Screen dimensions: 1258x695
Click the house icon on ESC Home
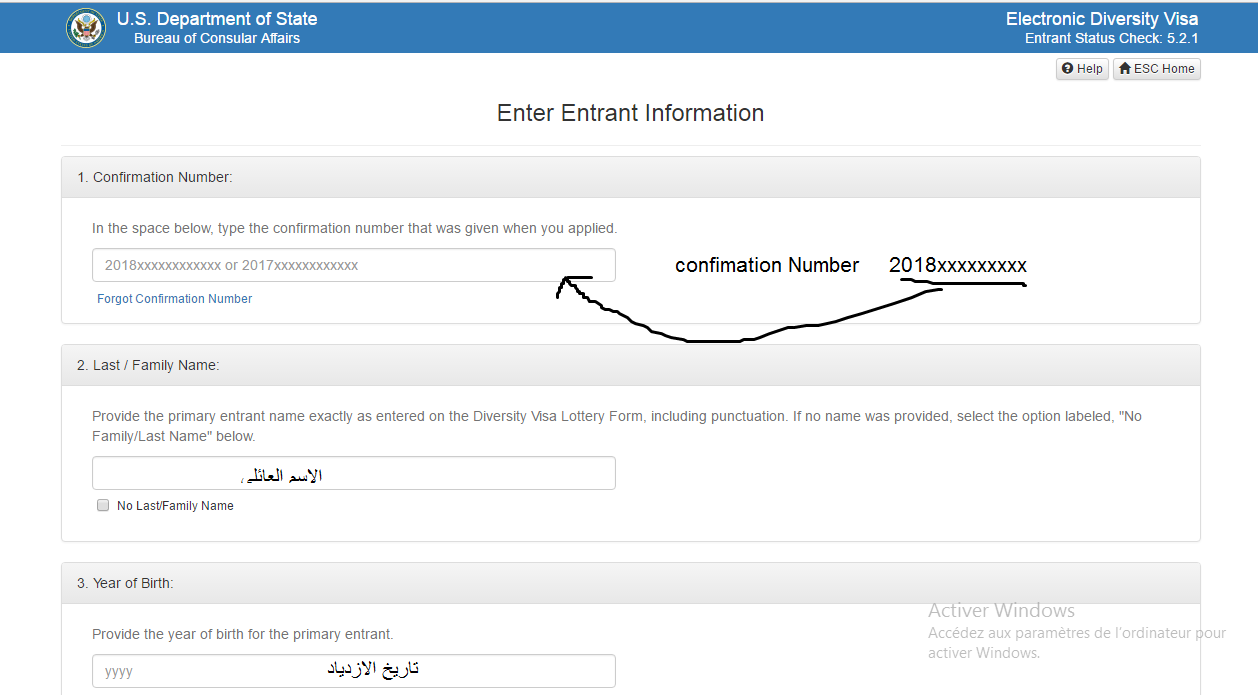point(1125,69)
